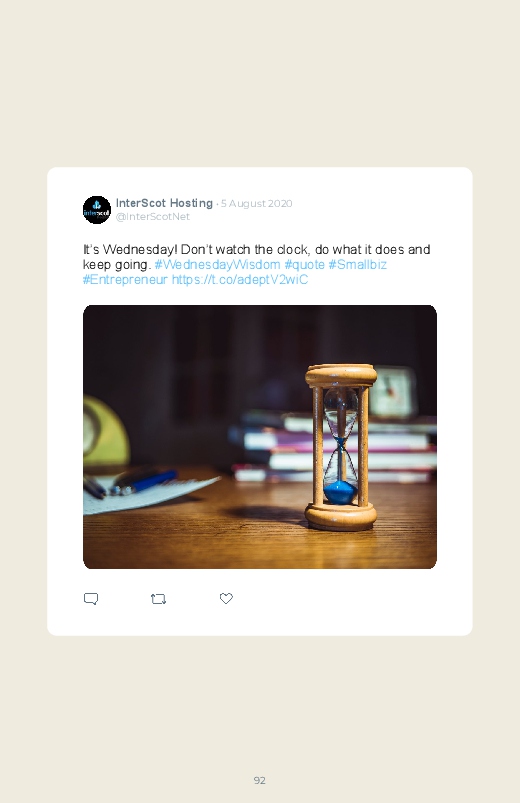Screen dimensions: 520x803
Task: Click the blue sand in the hourglass
Action: coord(341,492)
